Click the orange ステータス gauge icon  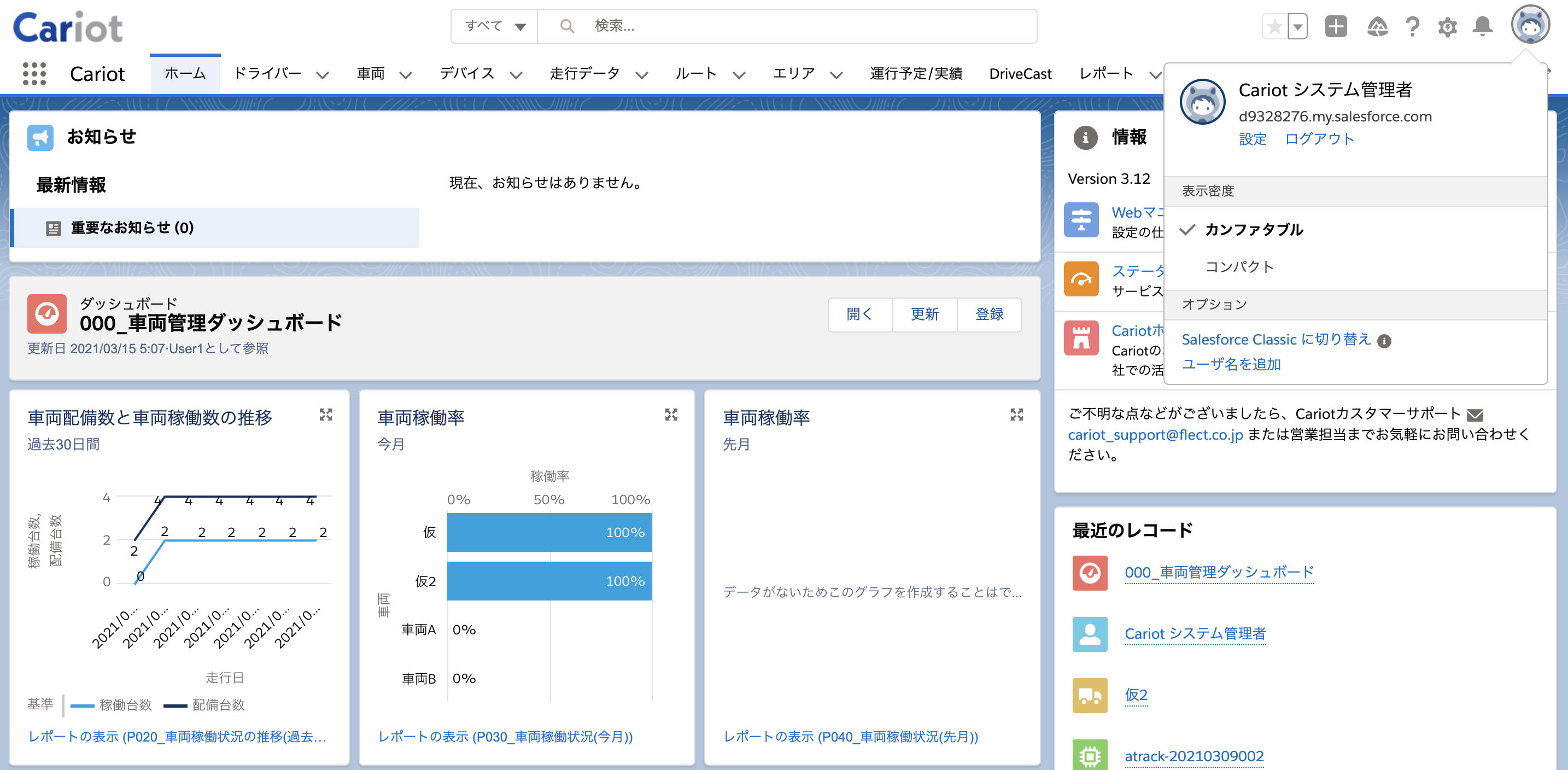[1081, 279]
